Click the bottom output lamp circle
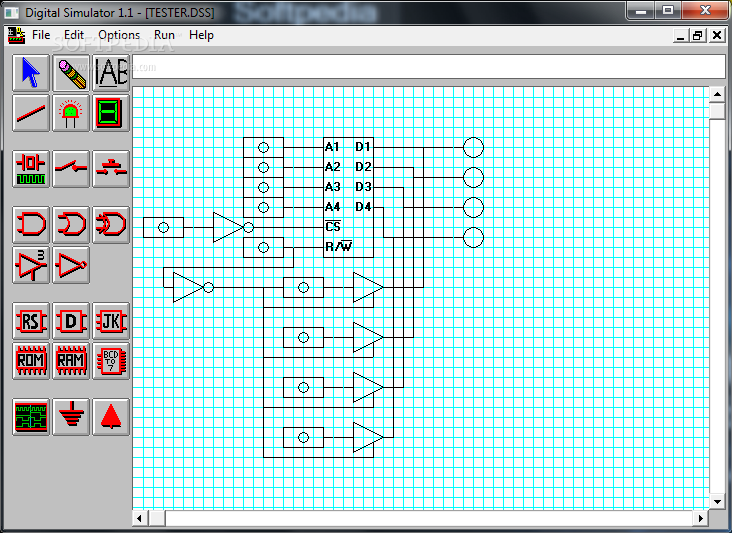732x533 pixels. (x=473, y=237)
